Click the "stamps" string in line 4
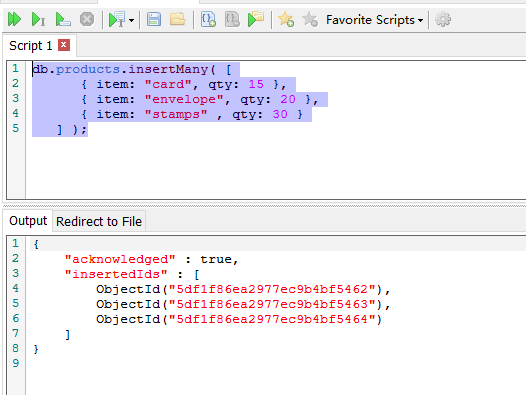This screenshot has height=395, width=526. tap(176, 114)
